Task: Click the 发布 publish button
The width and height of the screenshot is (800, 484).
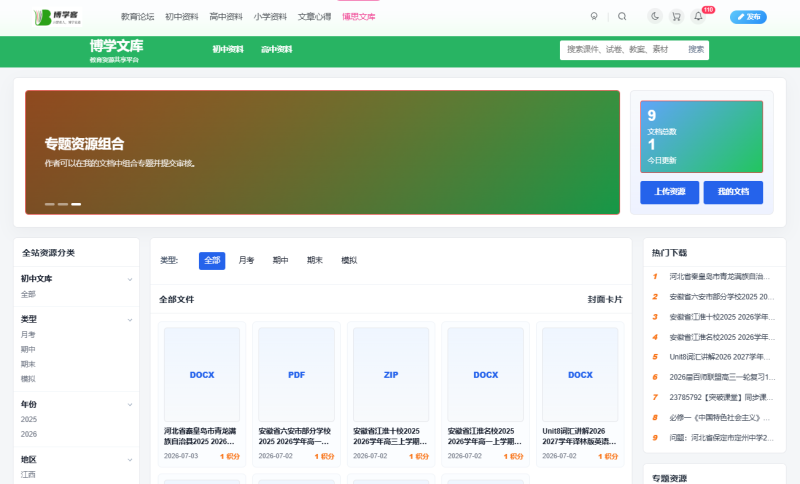Action: pos(748,17)
